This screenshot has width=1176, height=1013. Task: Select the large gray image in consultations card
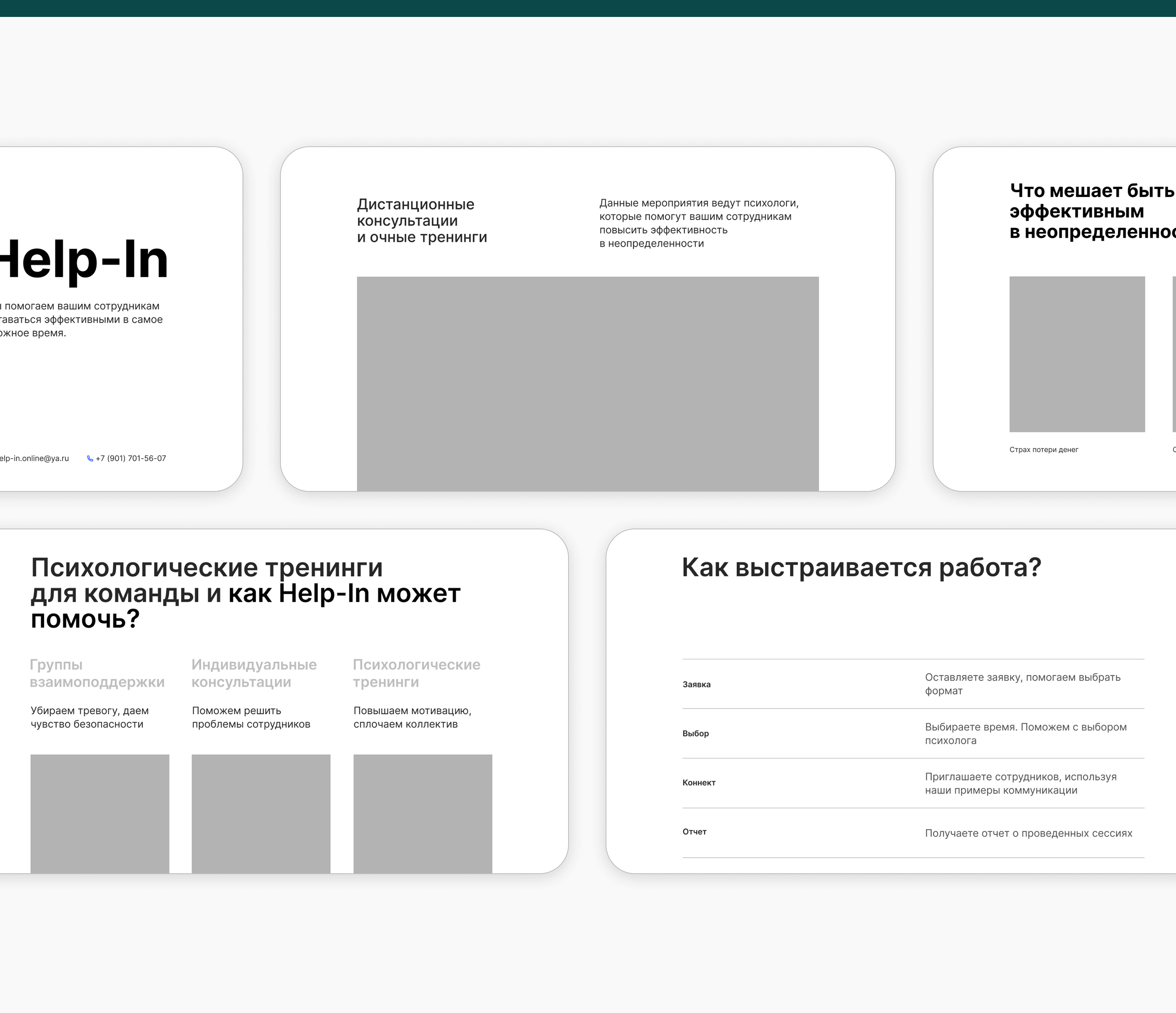588,383
